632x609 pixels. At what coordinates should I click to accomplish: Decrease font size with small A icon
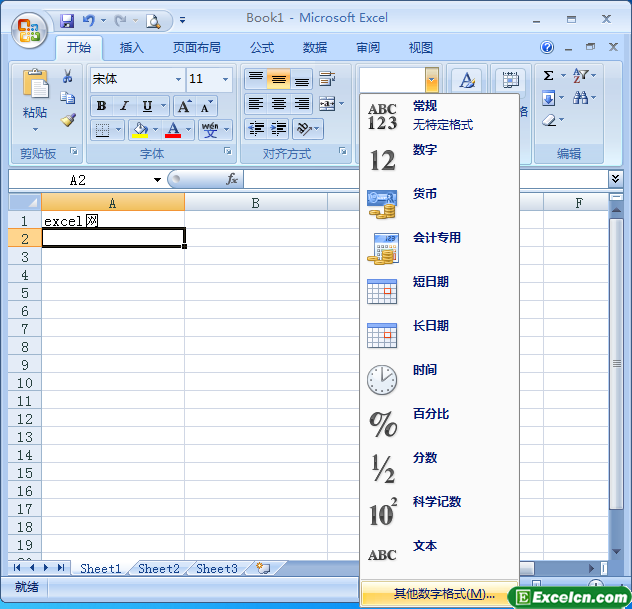(206, 106)
